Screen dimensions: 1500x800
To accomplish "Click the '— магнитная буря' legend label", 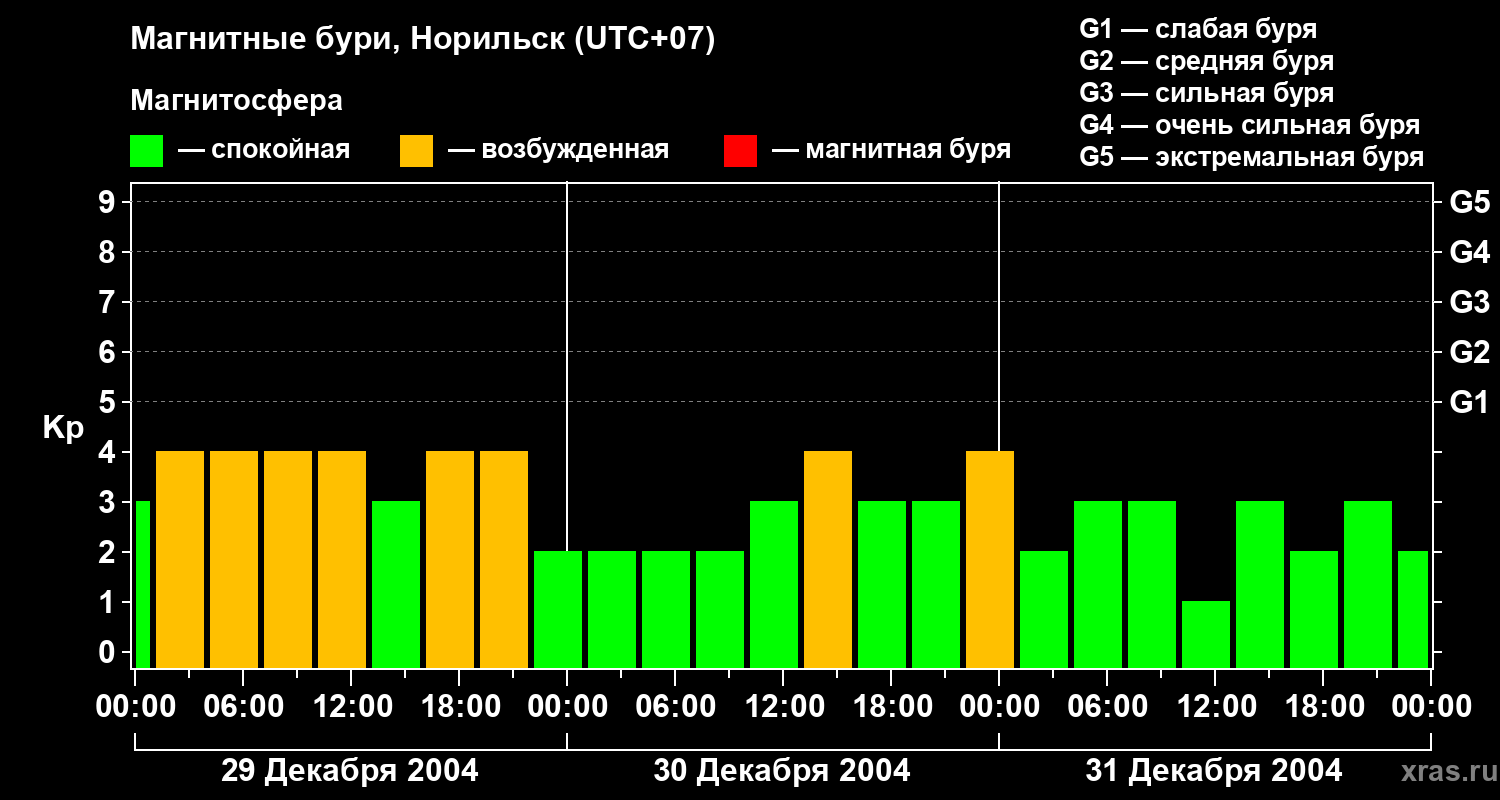I will (x=891, y=150).
